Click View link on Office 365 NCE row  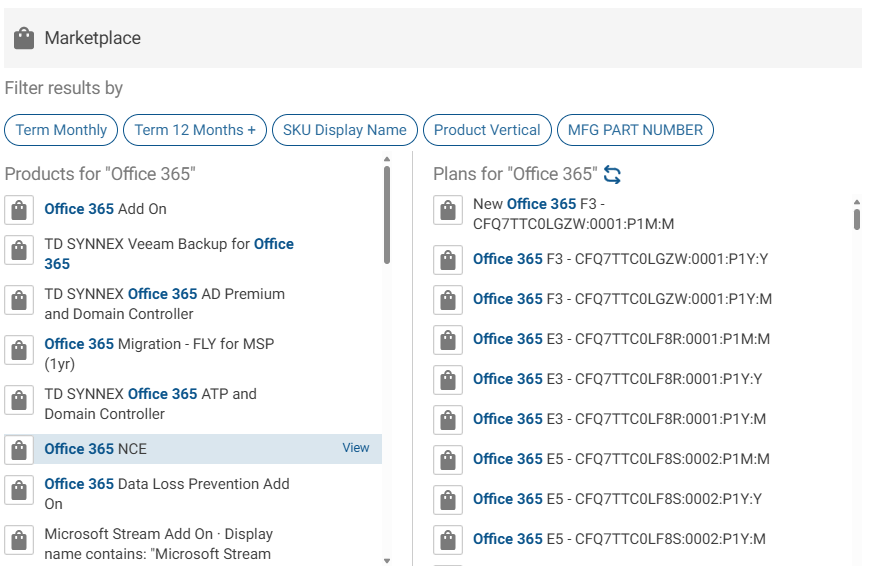pyautogui.click(x=356, y=448)
